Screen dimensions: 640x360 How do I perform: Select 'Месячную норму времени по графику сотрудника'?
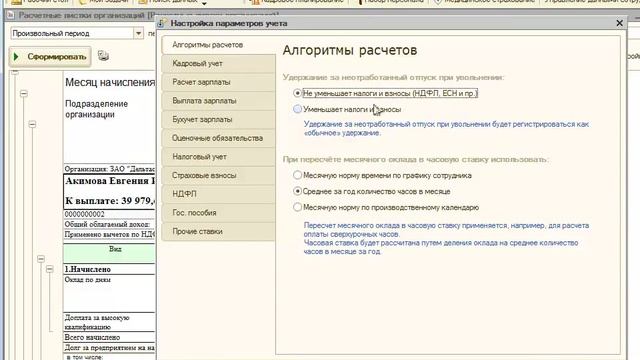tap(297, 176)
